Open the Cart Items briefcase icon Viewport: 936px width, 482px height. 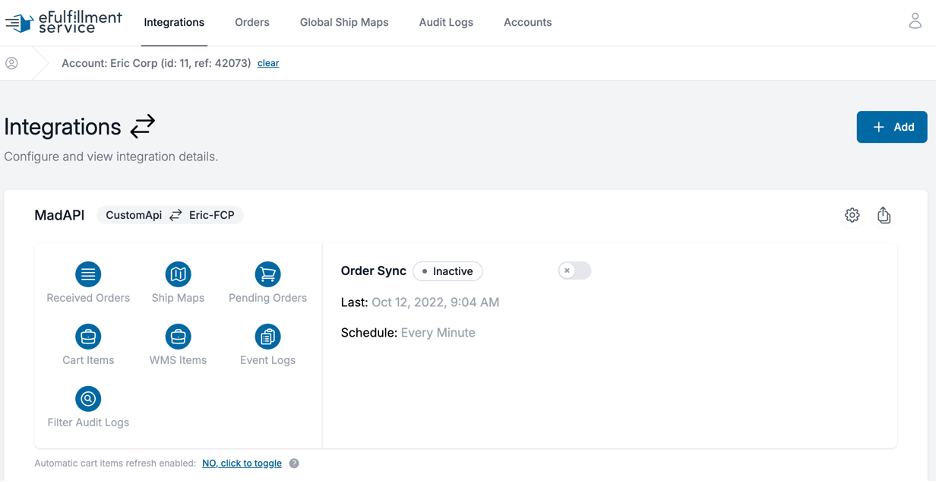[x=88, y=337]
